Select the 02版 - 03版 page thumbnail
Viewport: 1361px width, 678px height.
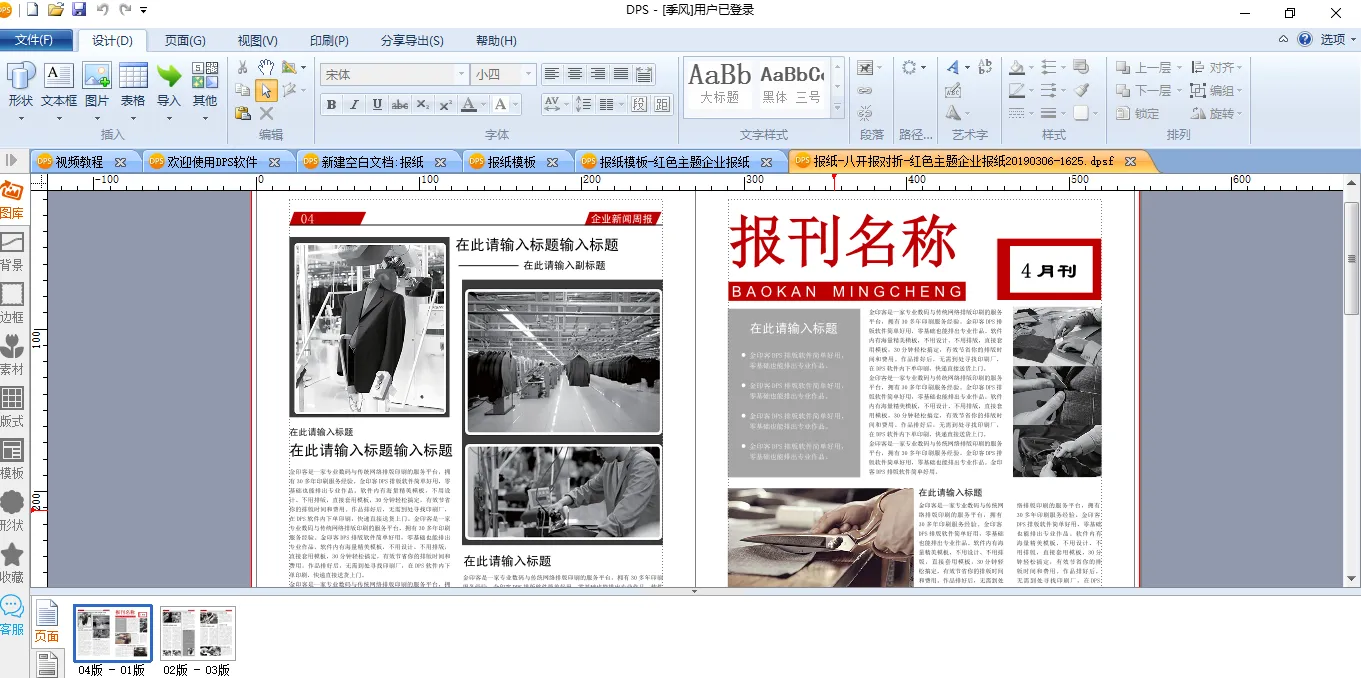tap(197, 633)
